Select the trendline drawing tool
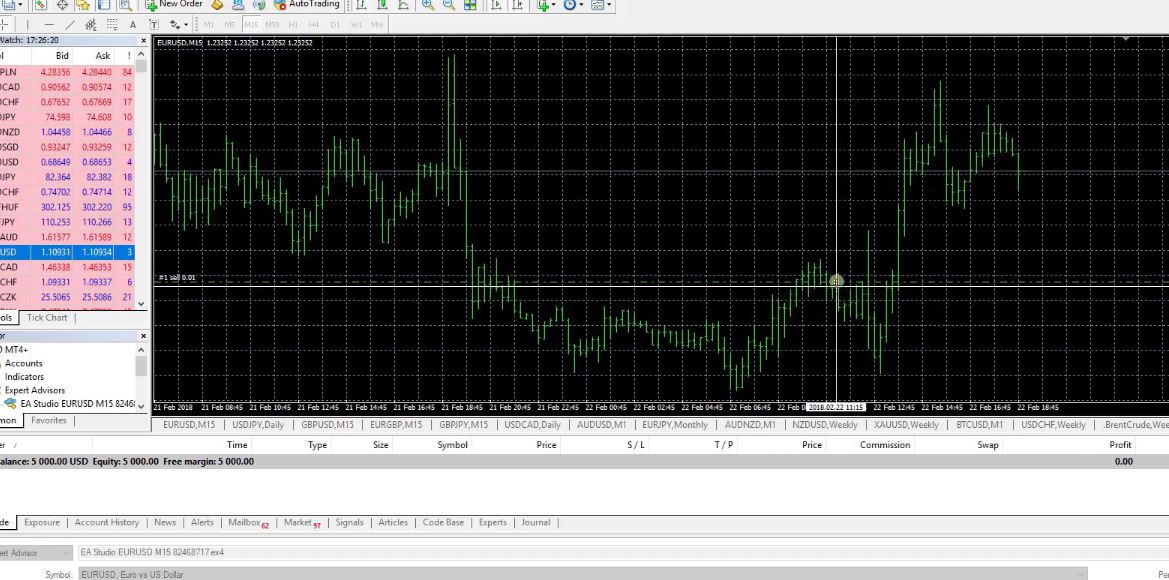The image size is (1169, 580). click(70, 24)
